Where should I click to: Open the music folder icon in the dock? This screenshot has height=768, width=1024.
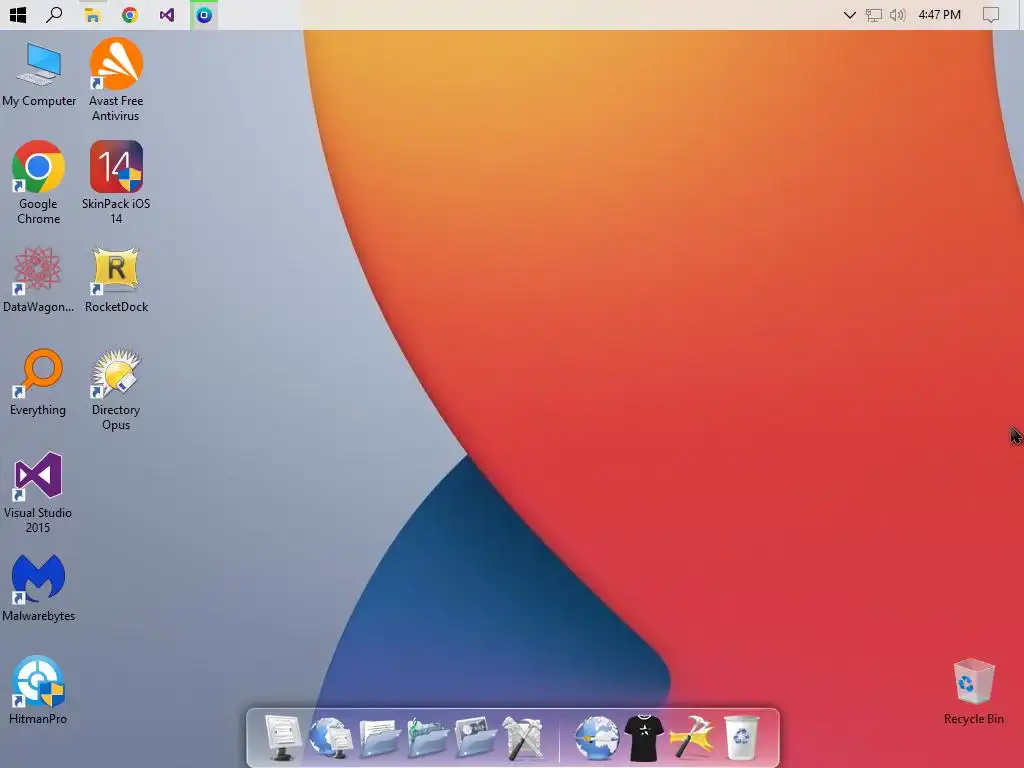tap(428, 738)
